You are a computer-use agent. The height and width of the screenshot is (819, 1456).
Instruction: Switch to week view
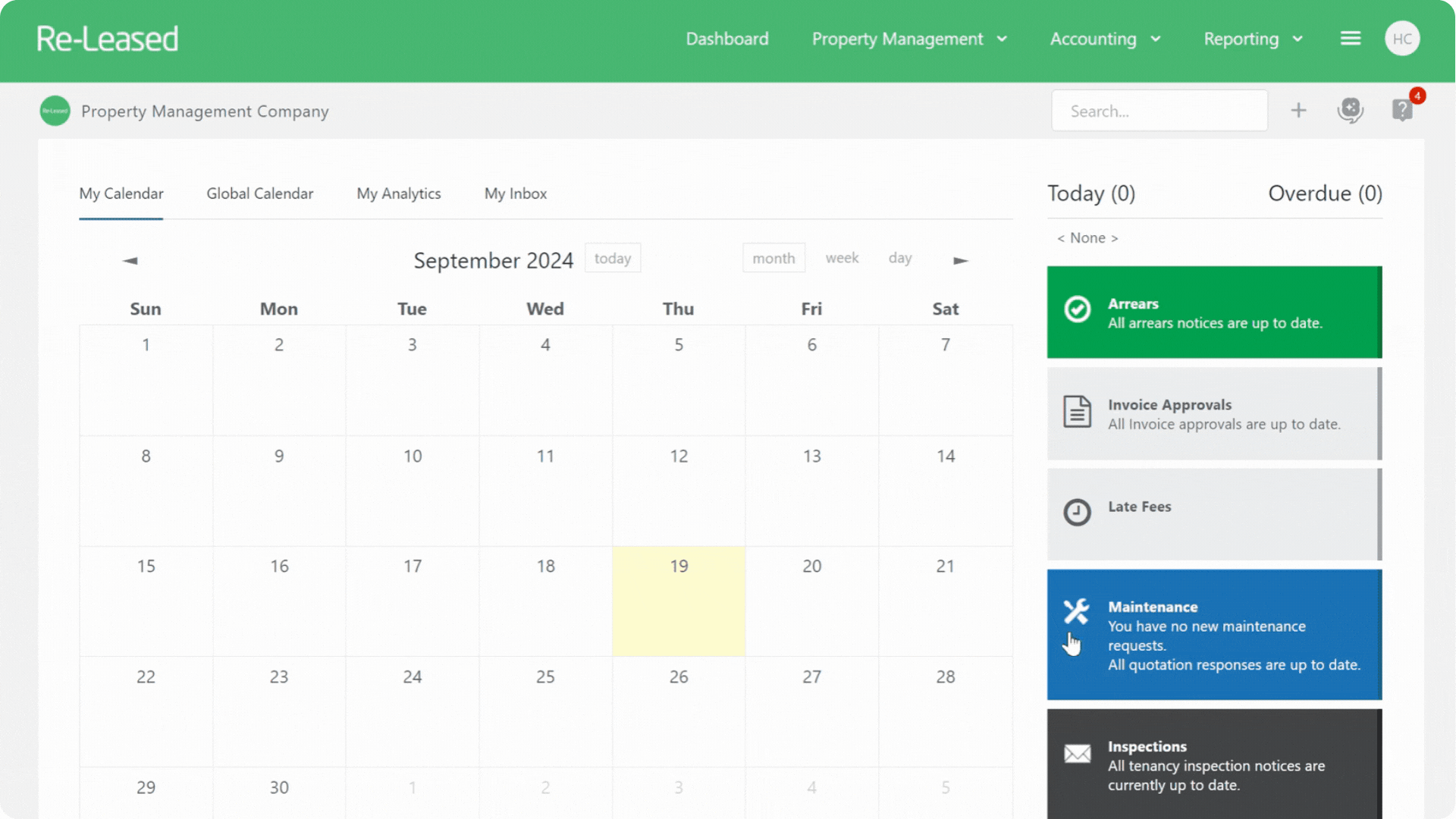[x=842, y=258]
